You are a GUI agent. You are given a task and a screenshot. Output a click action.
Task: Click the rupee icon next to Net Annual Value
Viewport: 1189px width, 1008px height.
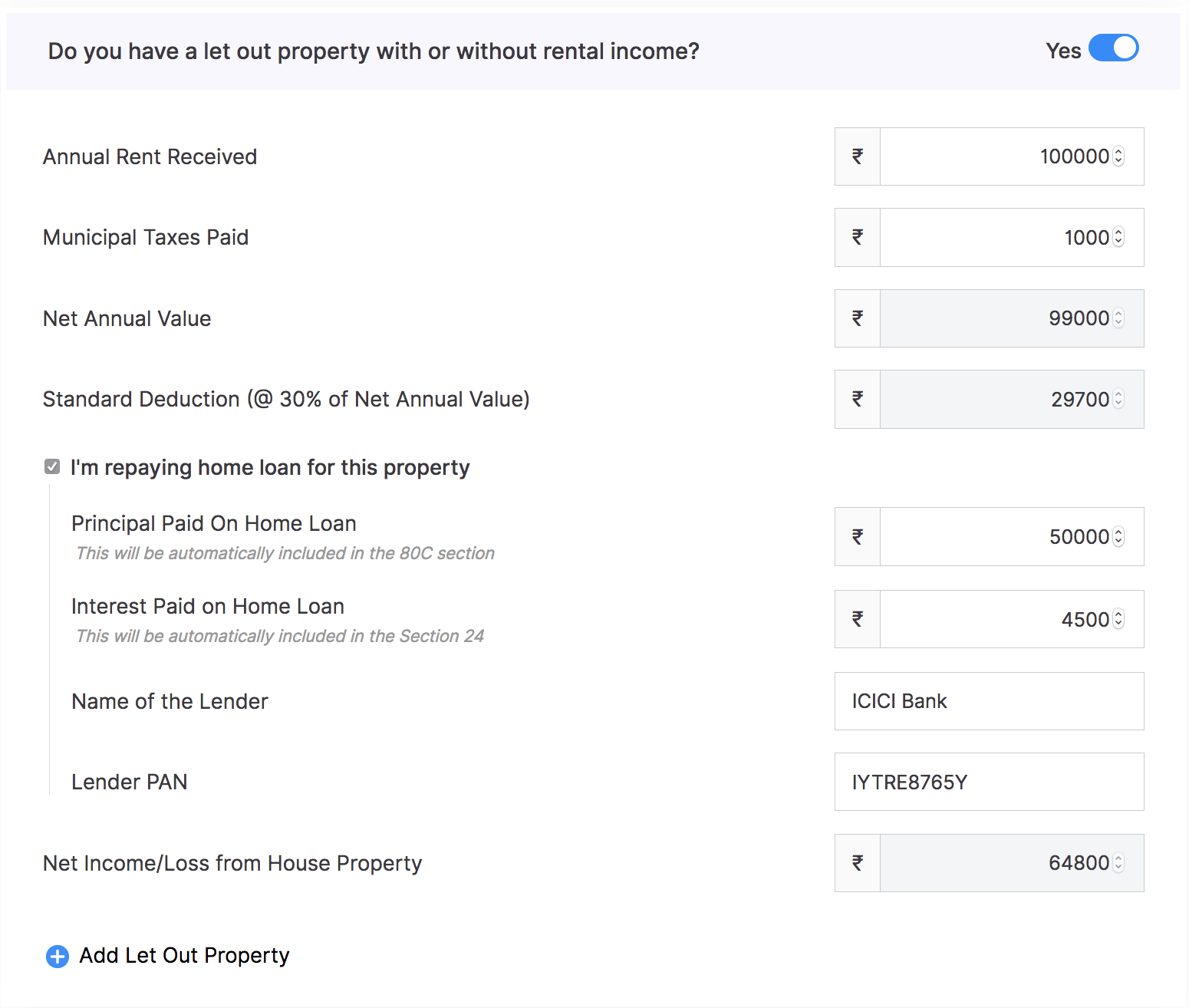coord(857,318)
